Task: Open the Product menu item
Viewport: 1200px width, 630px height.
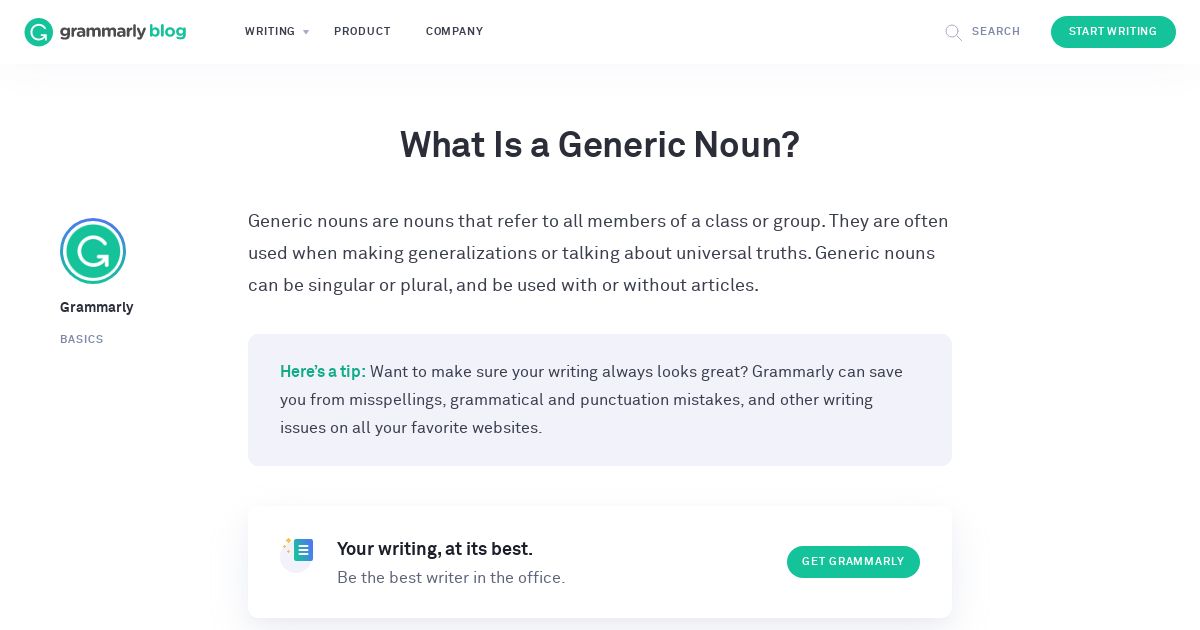Action: [362, 32]
